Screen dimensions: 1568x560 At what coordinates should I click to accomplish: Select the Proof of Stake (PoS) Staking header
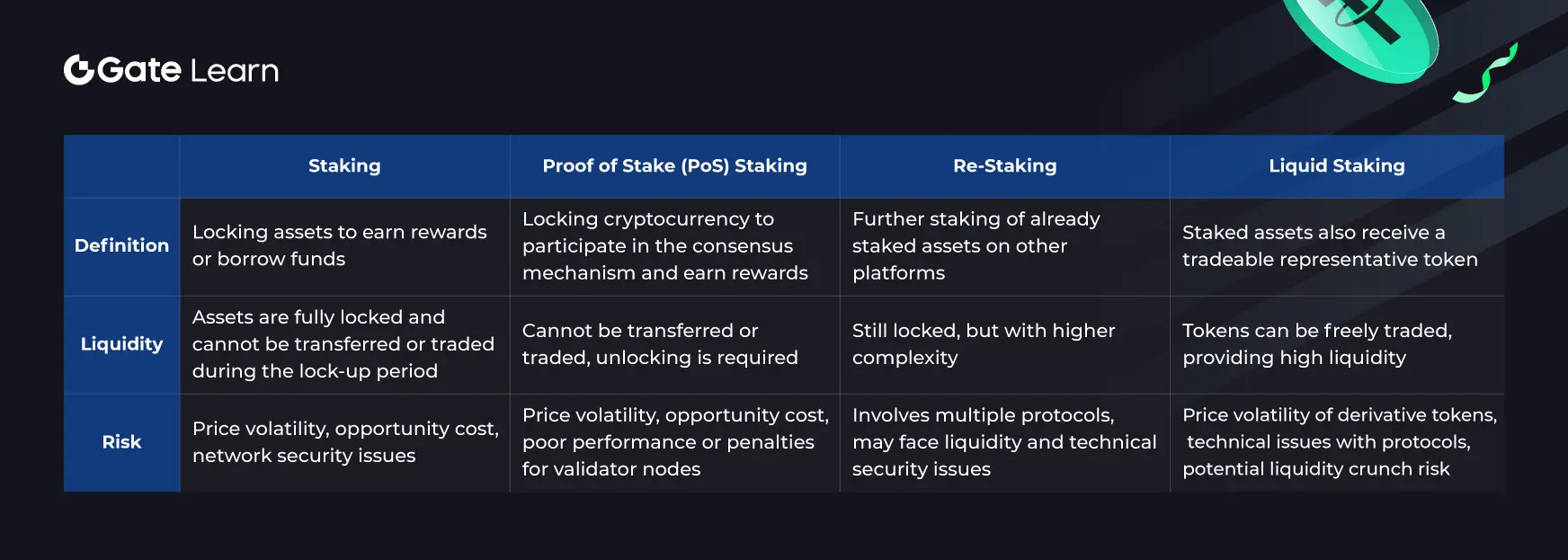[674, 166]
